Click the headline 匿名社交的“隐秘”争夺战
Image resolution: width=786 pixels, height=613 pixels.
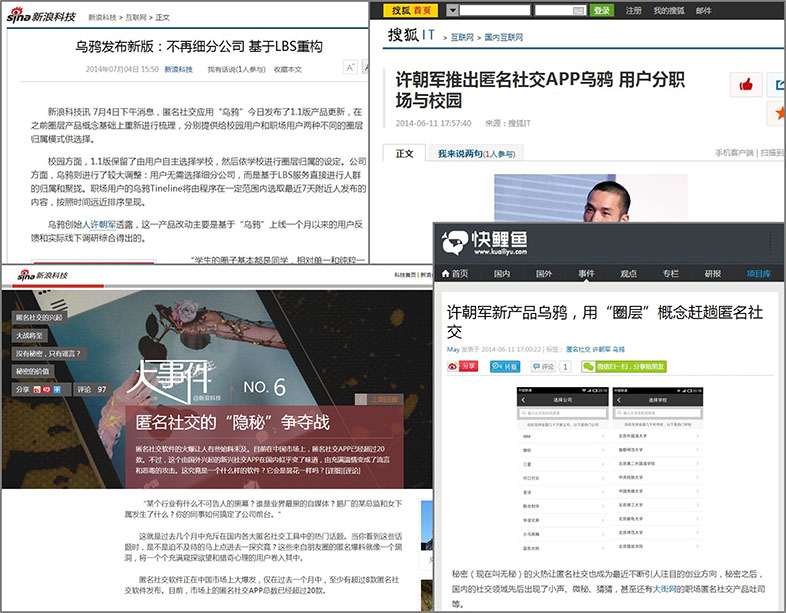tap(233, 423)
